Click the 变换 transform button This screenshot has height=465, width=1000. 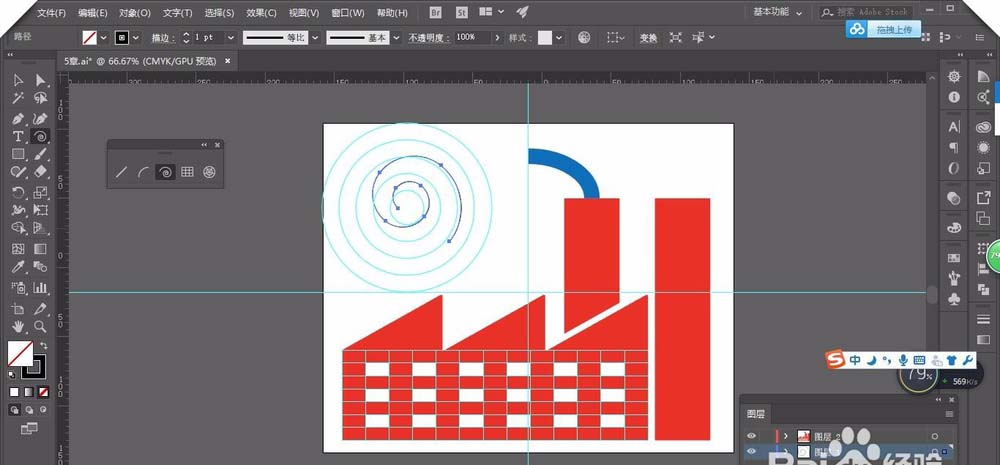coord(649,38)
